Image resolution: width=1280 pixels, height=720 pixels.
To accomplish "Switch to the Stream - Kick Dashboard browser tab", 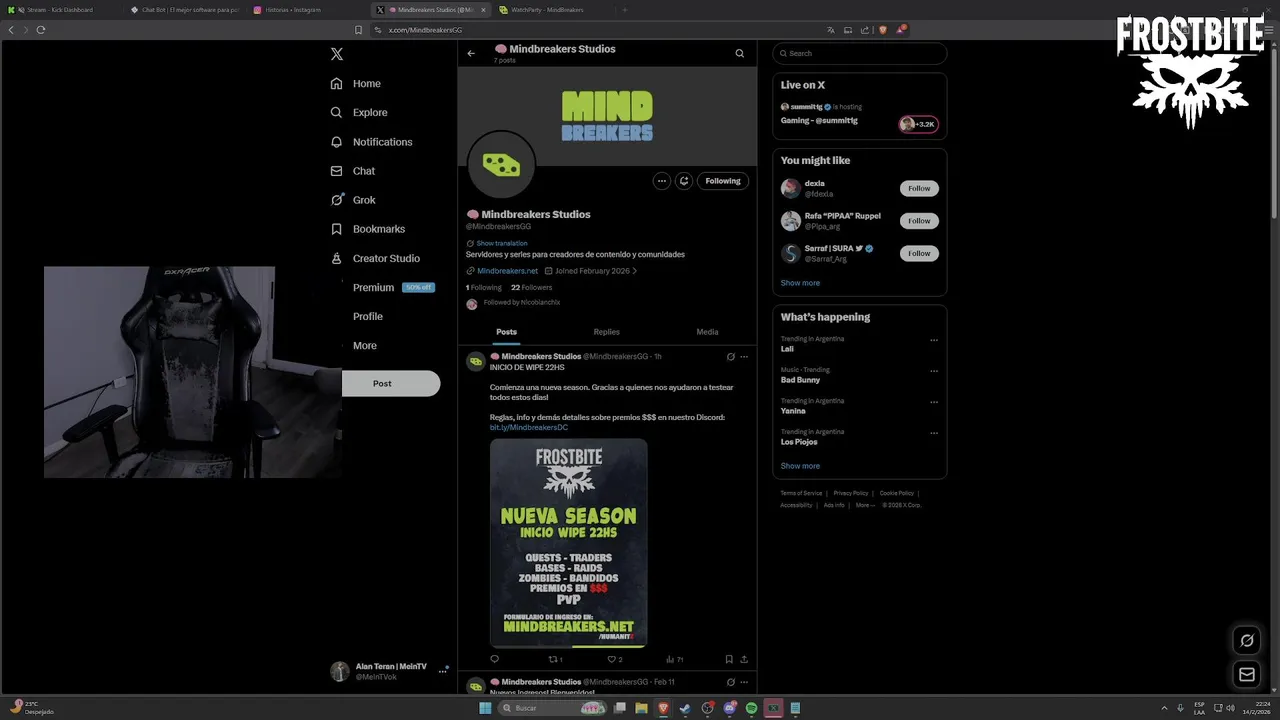I will (x=60, y=9).
